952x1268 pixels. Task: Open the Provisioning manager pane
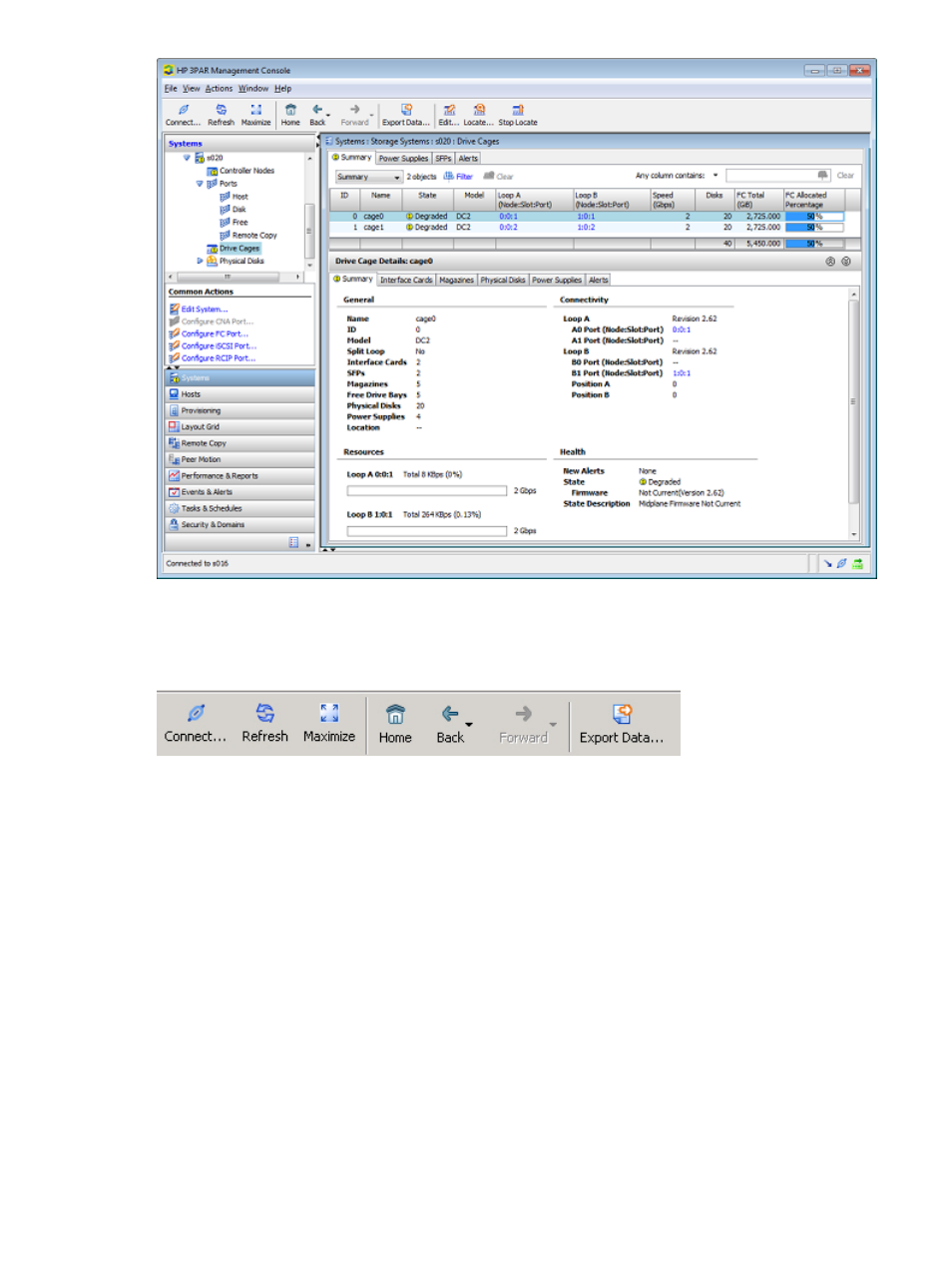click(239, 410)
